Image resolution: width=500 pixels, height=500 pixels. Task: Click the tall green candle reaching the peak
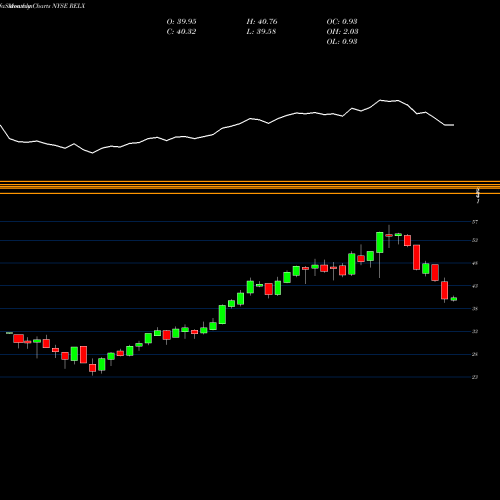[x=379, y=242]
